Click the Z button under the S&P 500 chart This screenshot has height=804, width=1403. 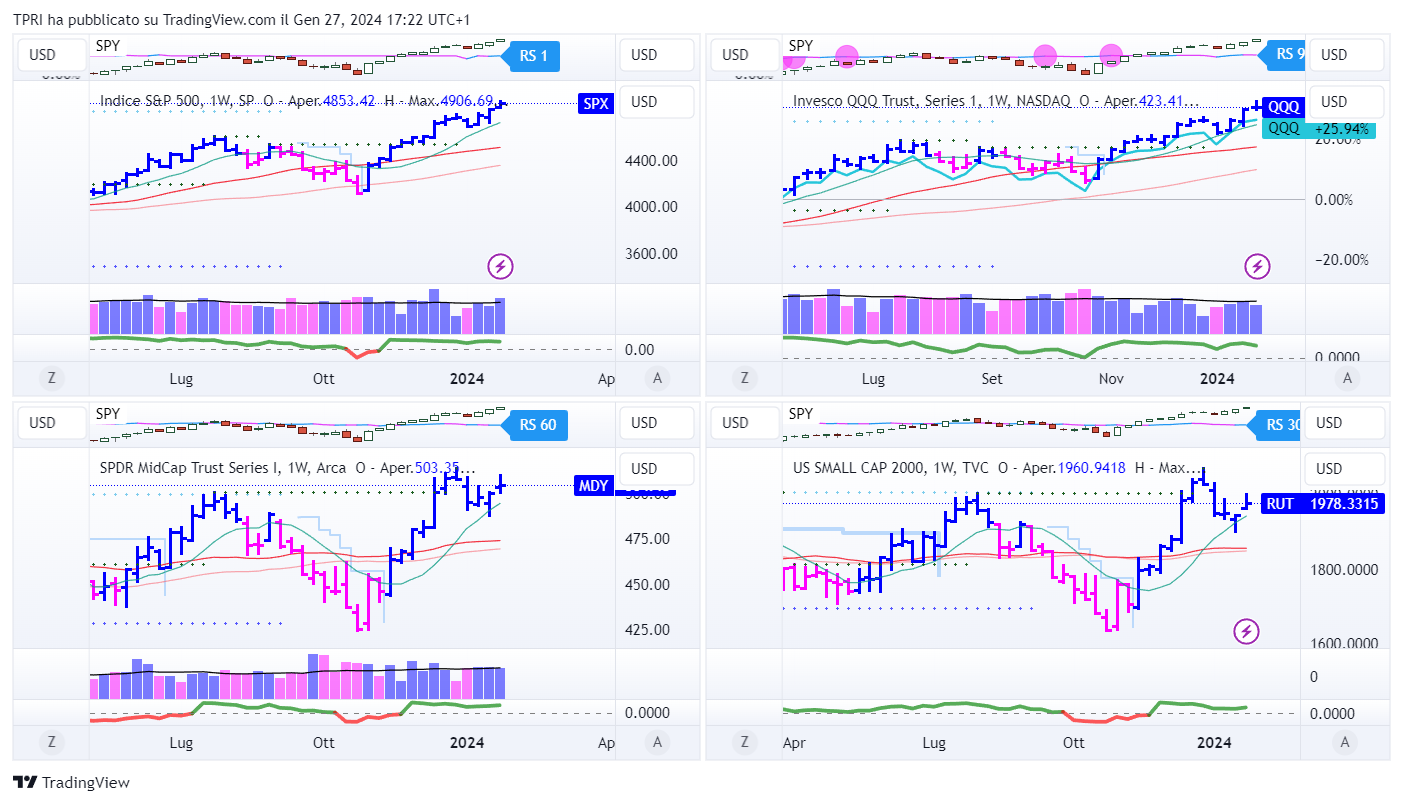point(48,378)
